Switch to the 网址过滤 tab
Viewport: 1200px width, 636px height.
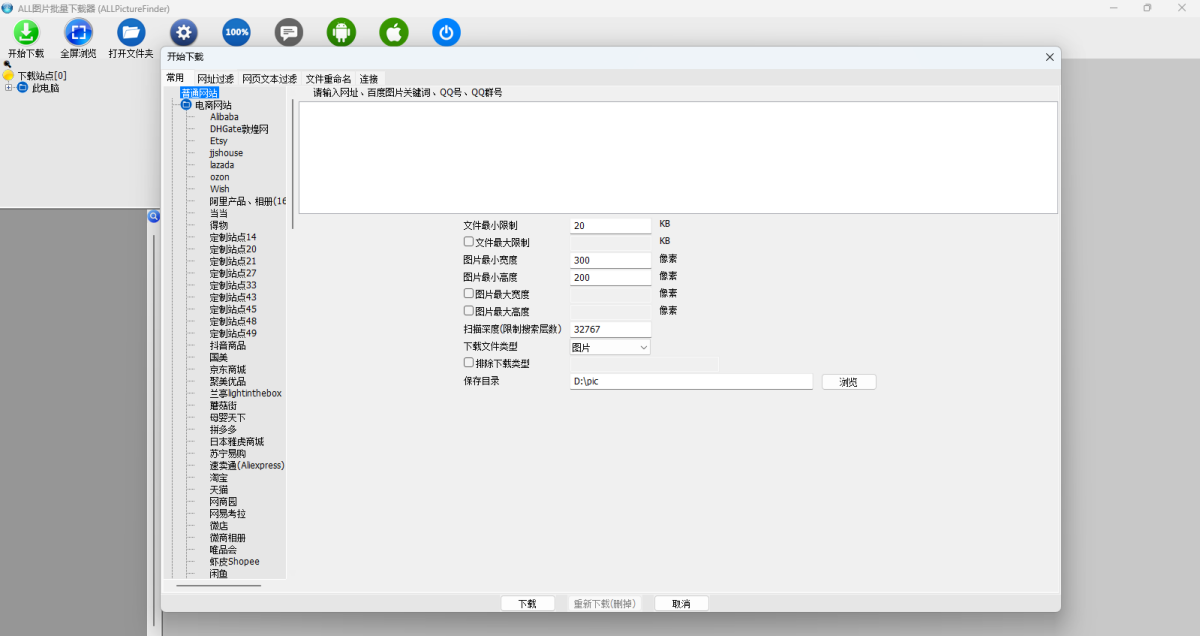tap(215, 78)
